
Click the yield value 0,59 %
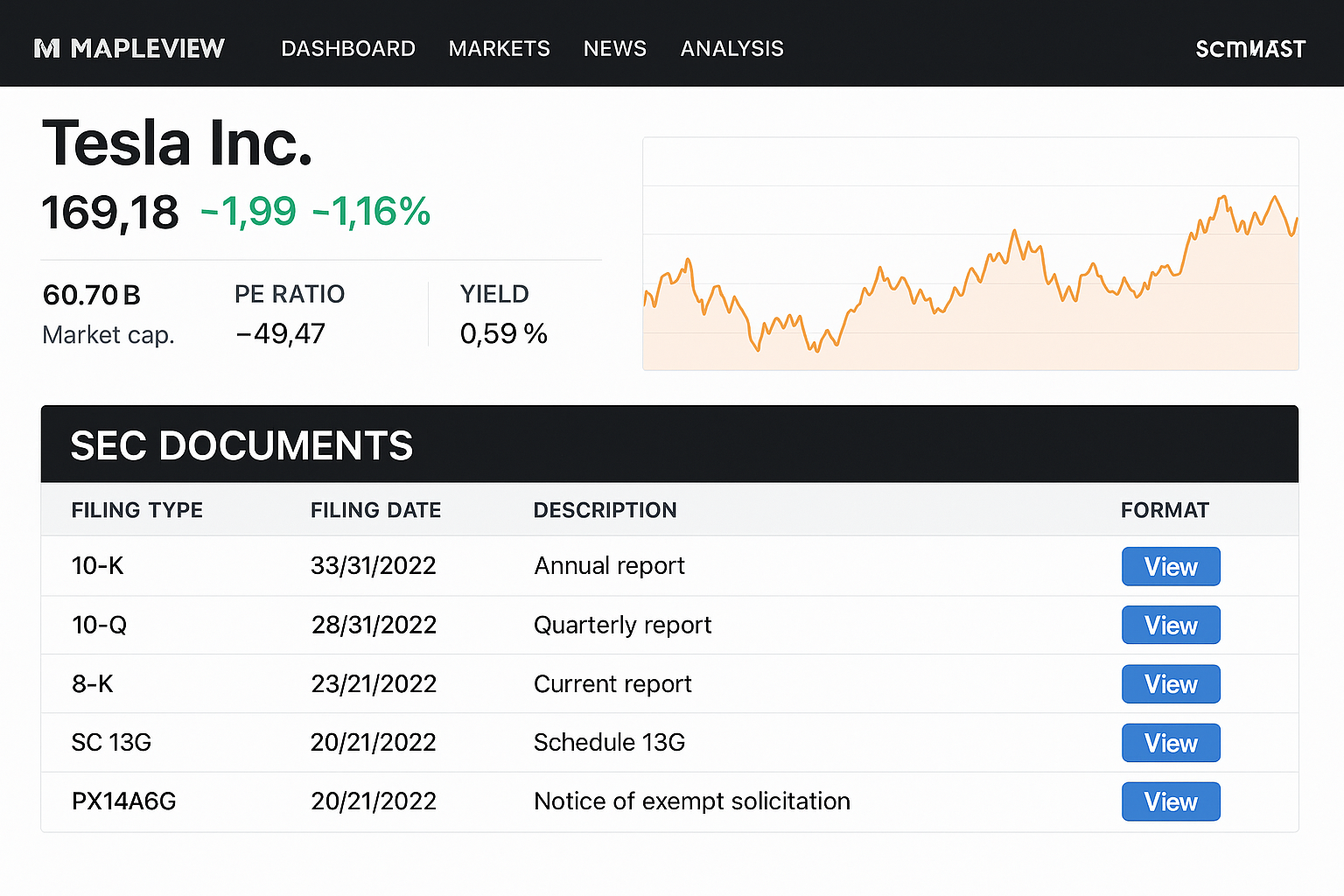(x=504, y=333)
